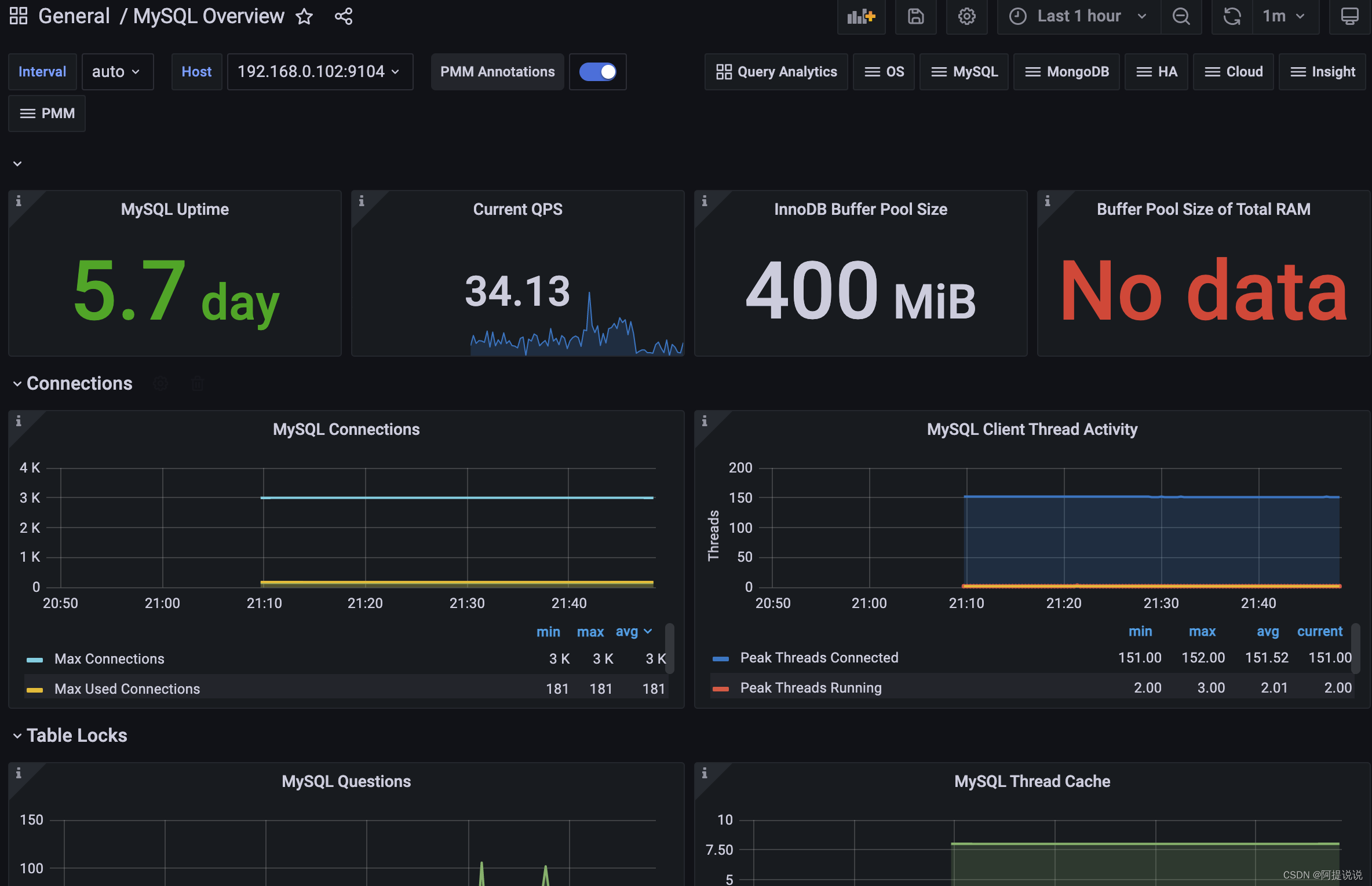Show info for MySQL Questions panel
The image size is (1372, 886).
(19, 773)
